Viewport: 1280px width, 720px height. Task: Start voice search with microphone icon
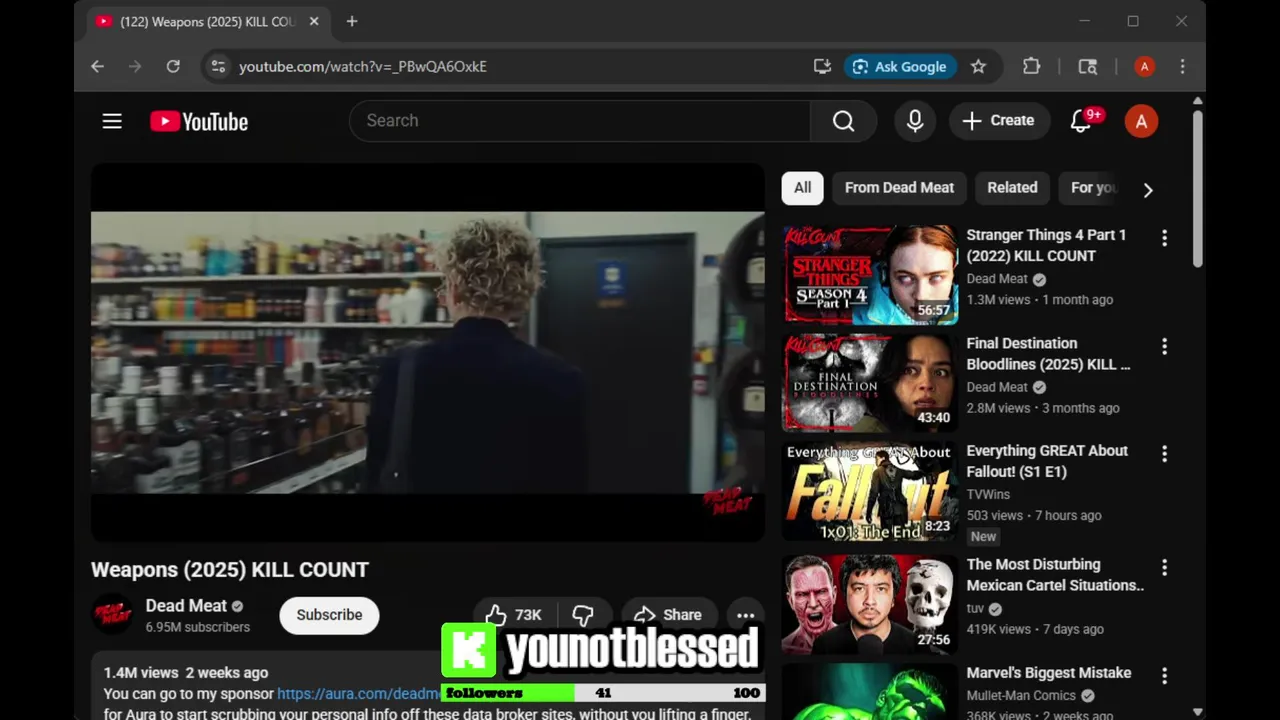click(915, 121)
